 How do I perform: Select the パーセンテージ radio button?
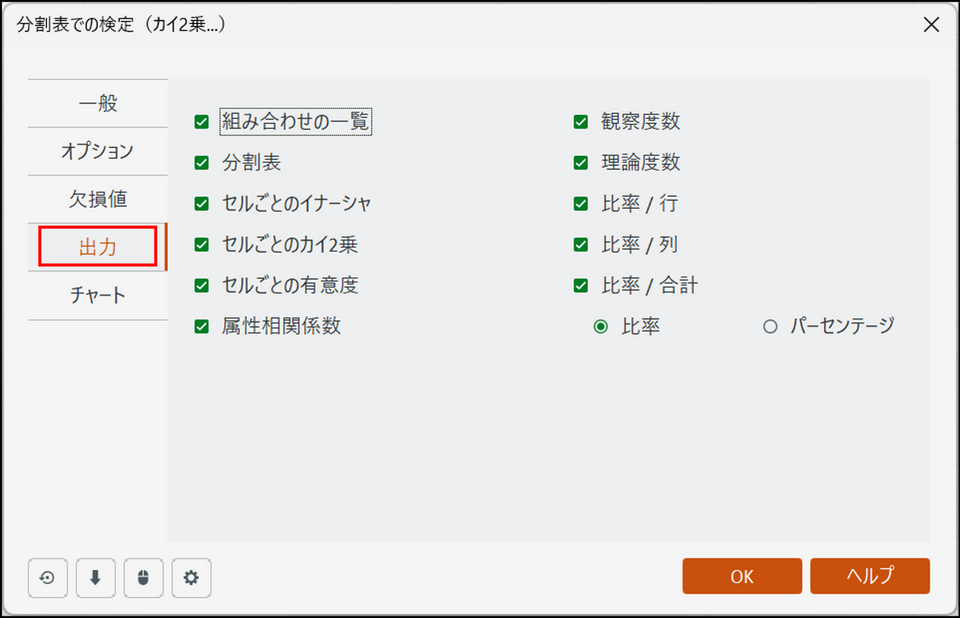pyautogui.click(x=770, y=327)
